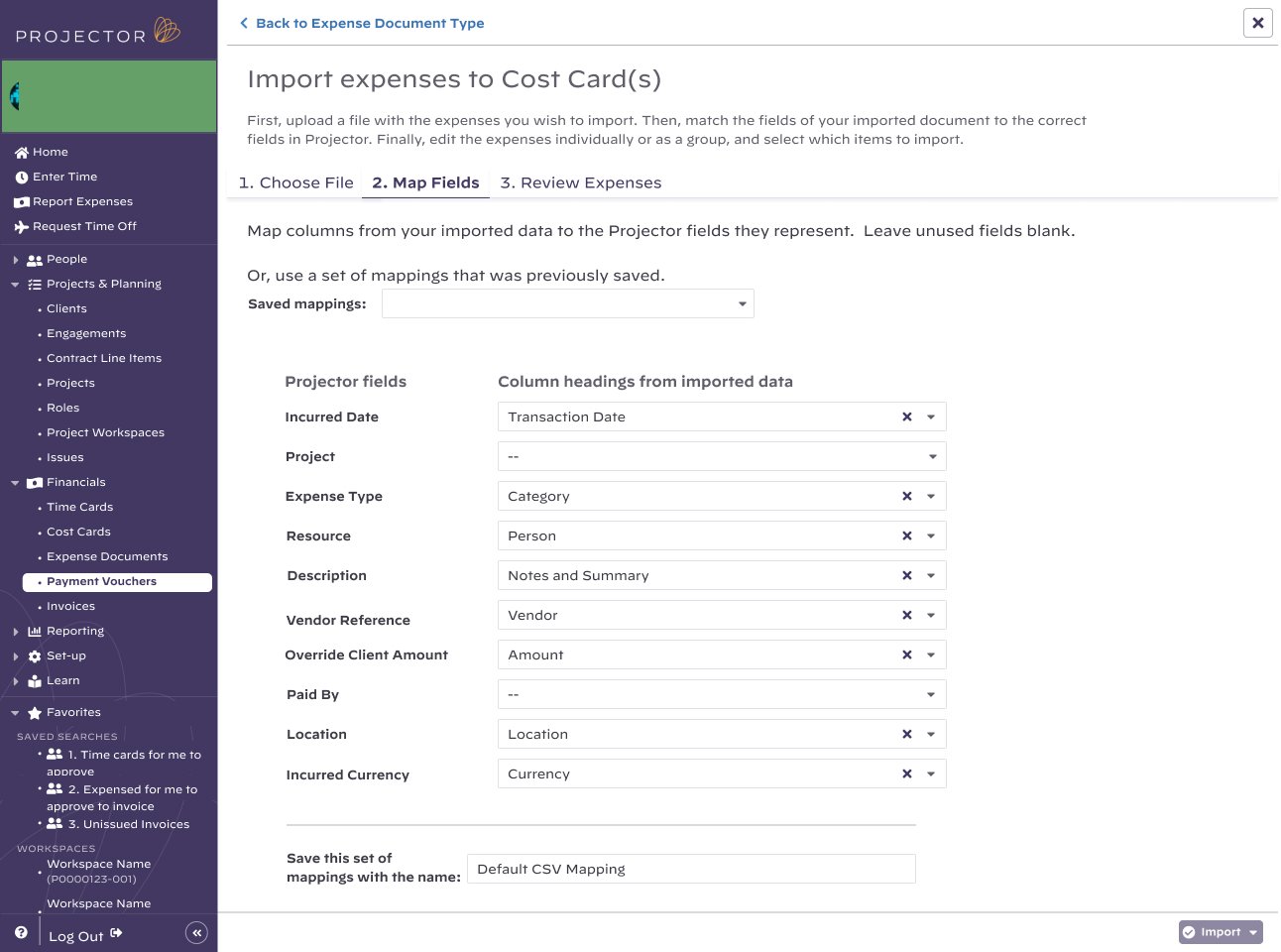Open the Saved mappings dropdown
The width and height of the screenshot is (1281, 952).
tap(742, 303)
